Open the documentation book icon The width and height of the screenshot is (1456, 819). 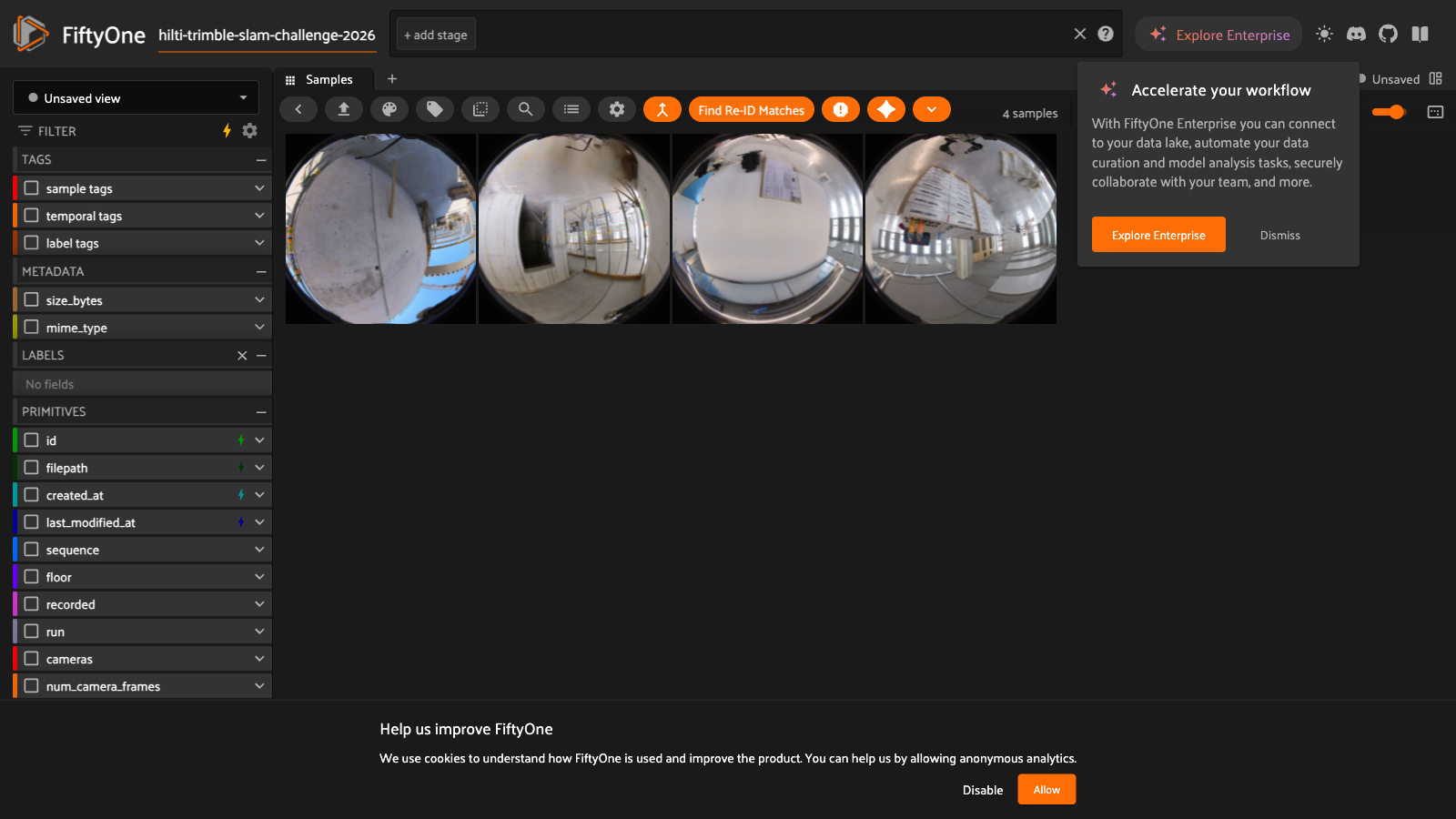[x=1420, y=34]
